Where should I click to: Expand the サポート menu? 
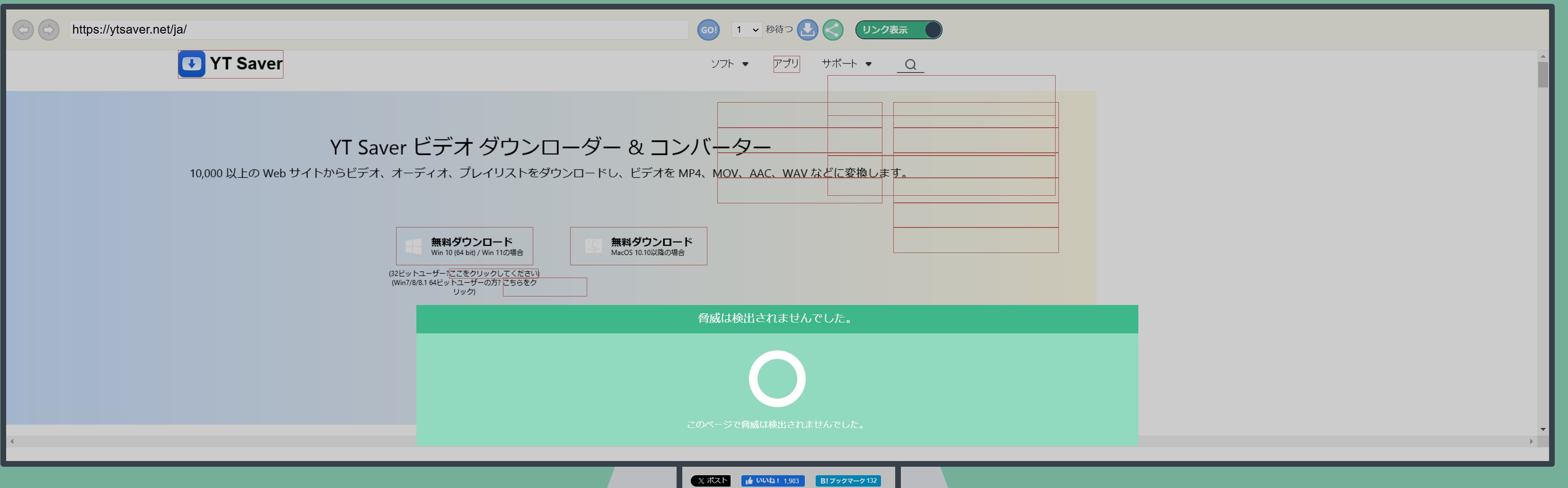(847, 63)
